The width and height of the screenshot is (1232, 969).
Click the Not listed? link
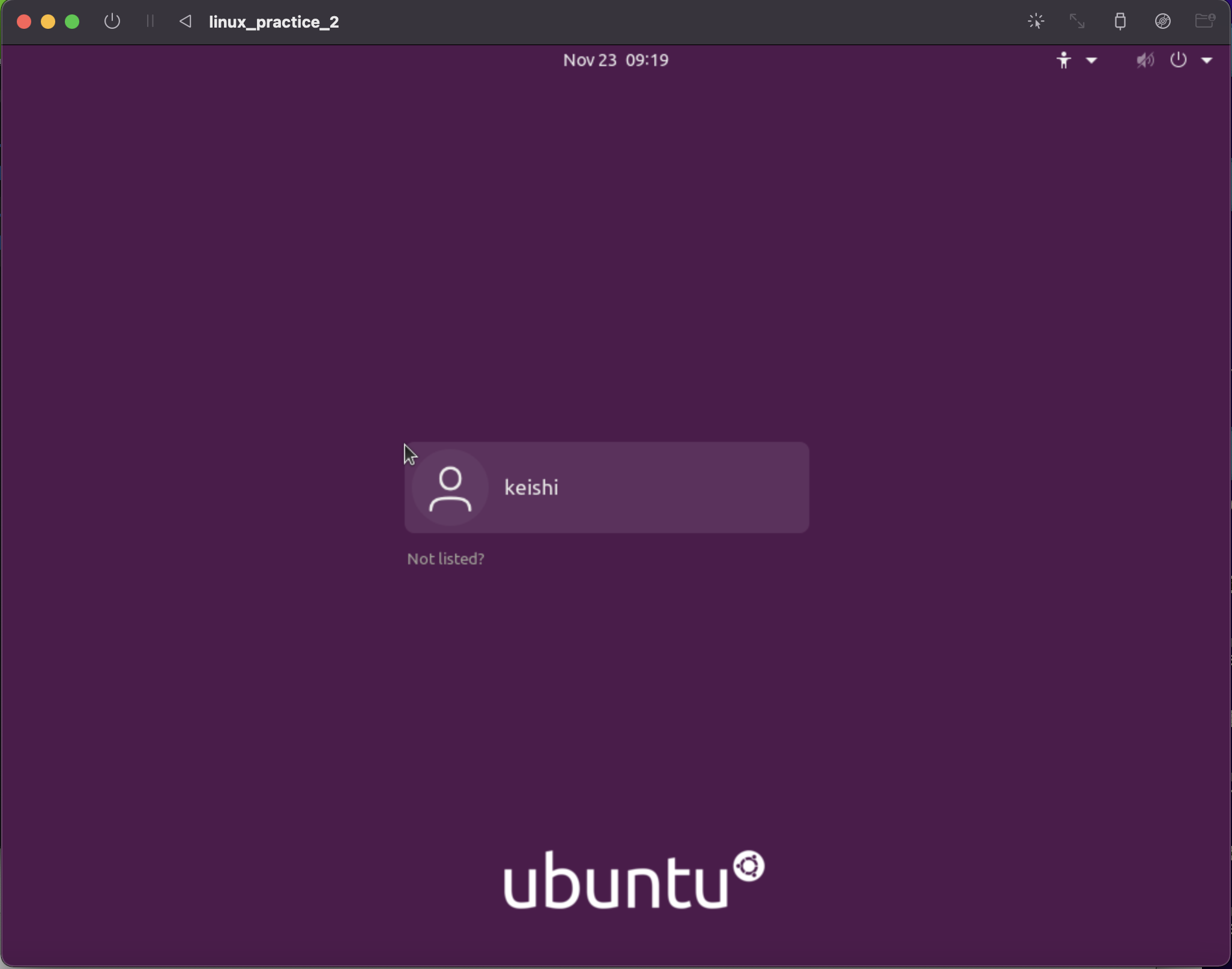click(445, 559)
